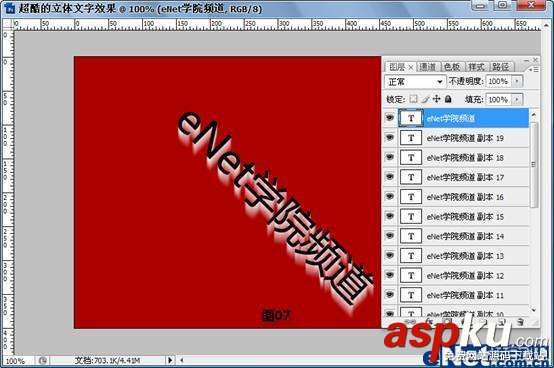
Task: Click the 填充 100% value field
Action: tap(499, 99)
